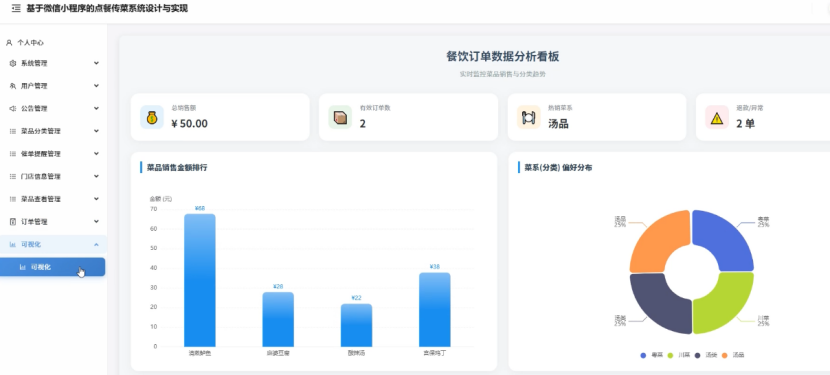The image size is (830, 375).
Task: Click the 系统管理 gear icon
Action: (x=13, y=64)
